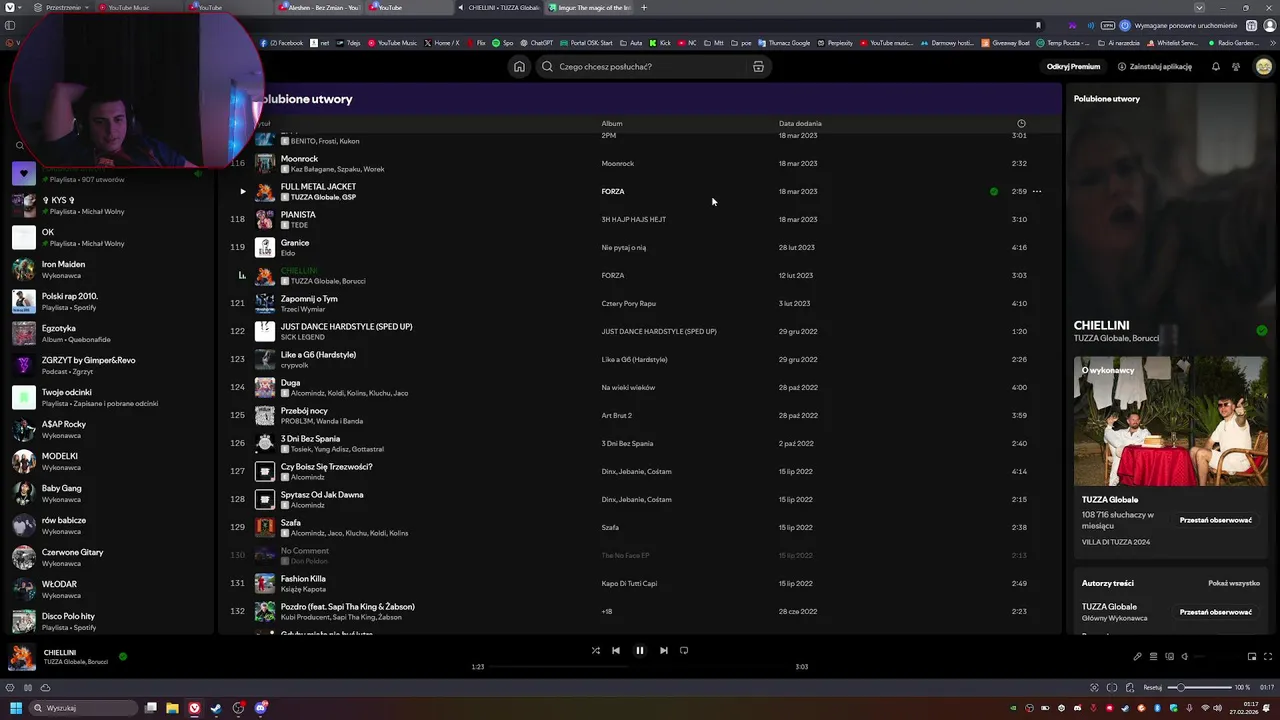Open ZGRZYT by Gimper&Revo podcast
This screenshot has width=1280, height=720.
point(108,365)
